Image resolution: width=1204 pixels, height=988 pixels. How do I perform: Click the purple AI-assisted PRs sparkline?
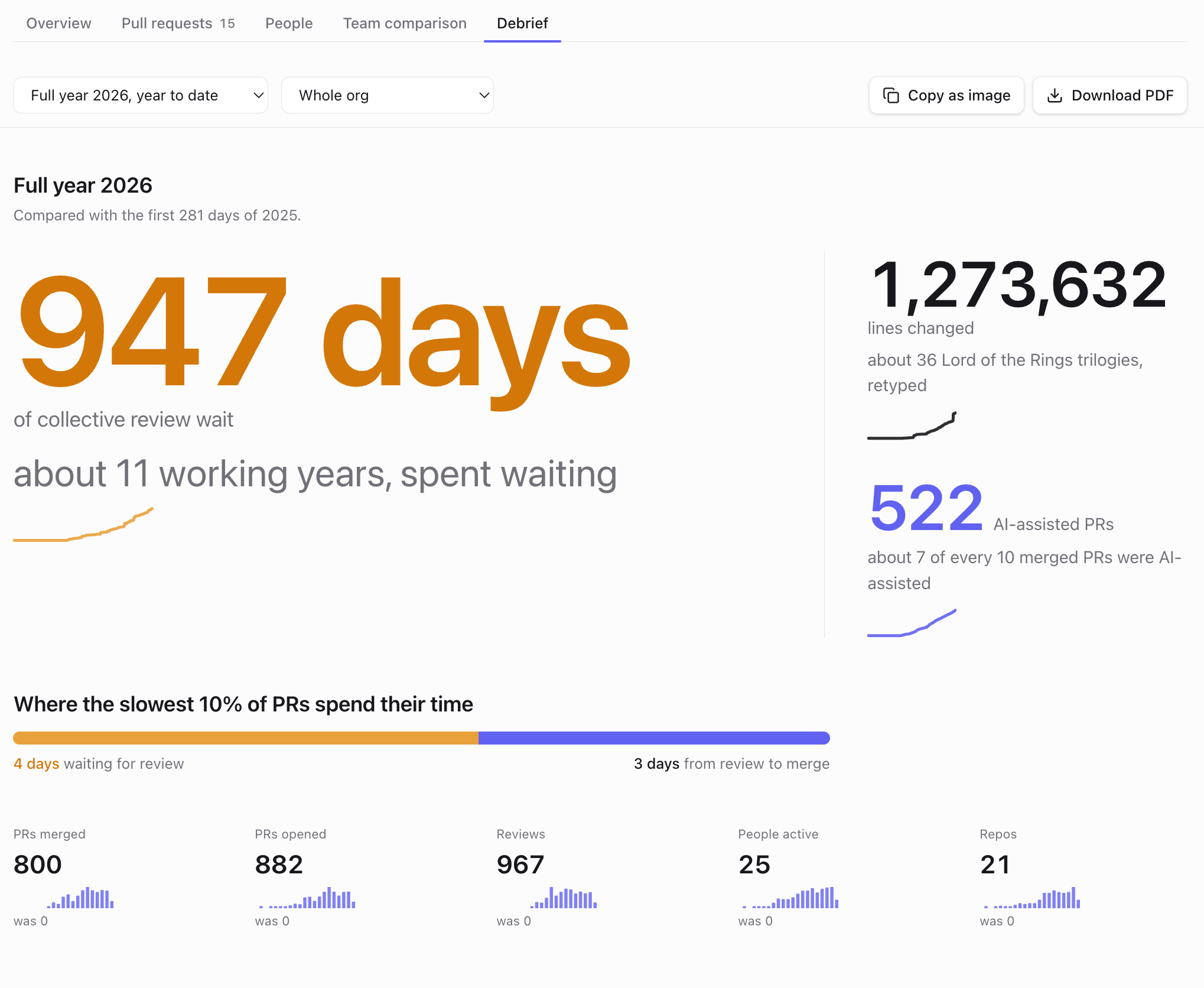pyautogui.click(x=912, y=623)
